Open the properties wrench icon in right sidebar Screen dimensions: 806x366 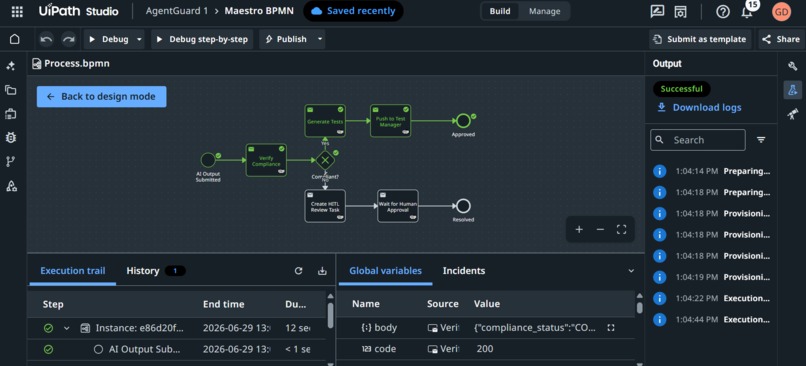tap(792, 65)
